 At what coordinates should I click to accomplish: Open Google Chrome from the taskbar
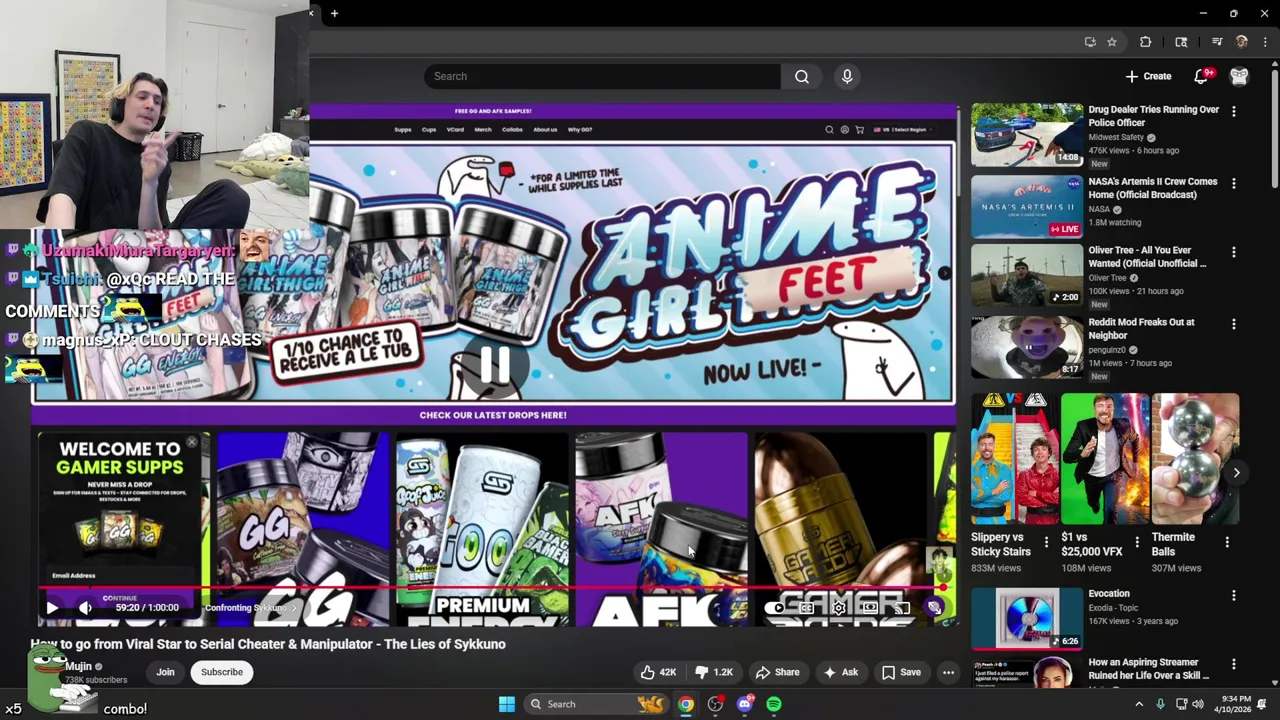pyautogui.click(x=685, y=704)
